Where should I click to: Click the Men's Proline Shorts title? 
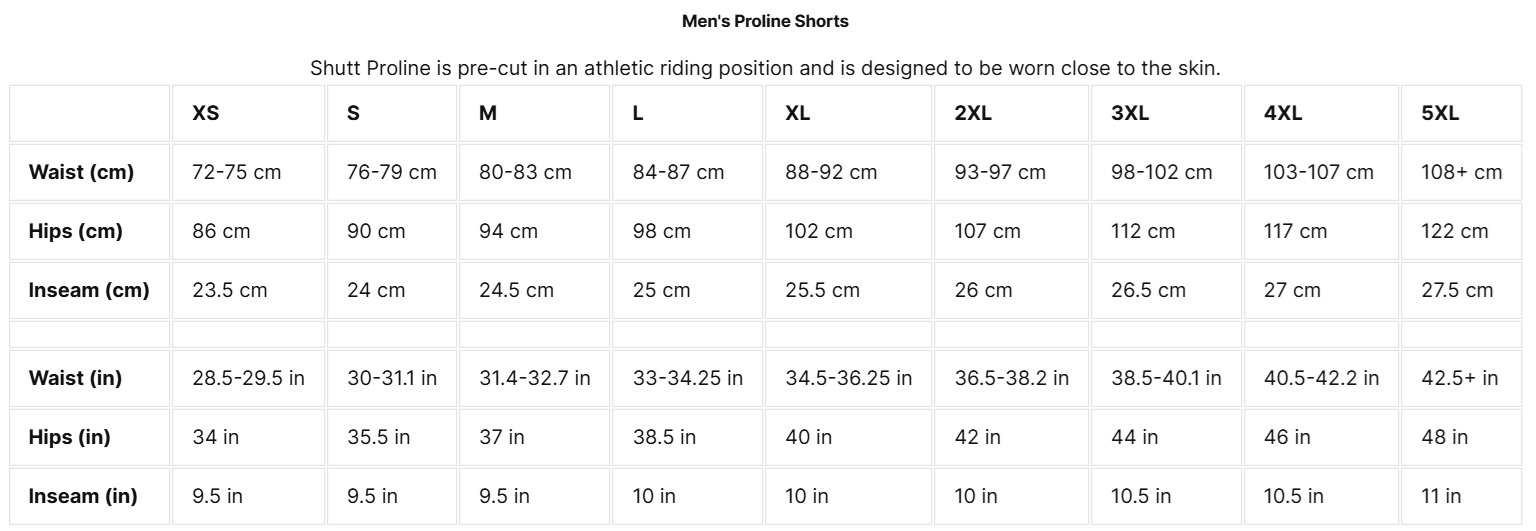tap(765, 21)
